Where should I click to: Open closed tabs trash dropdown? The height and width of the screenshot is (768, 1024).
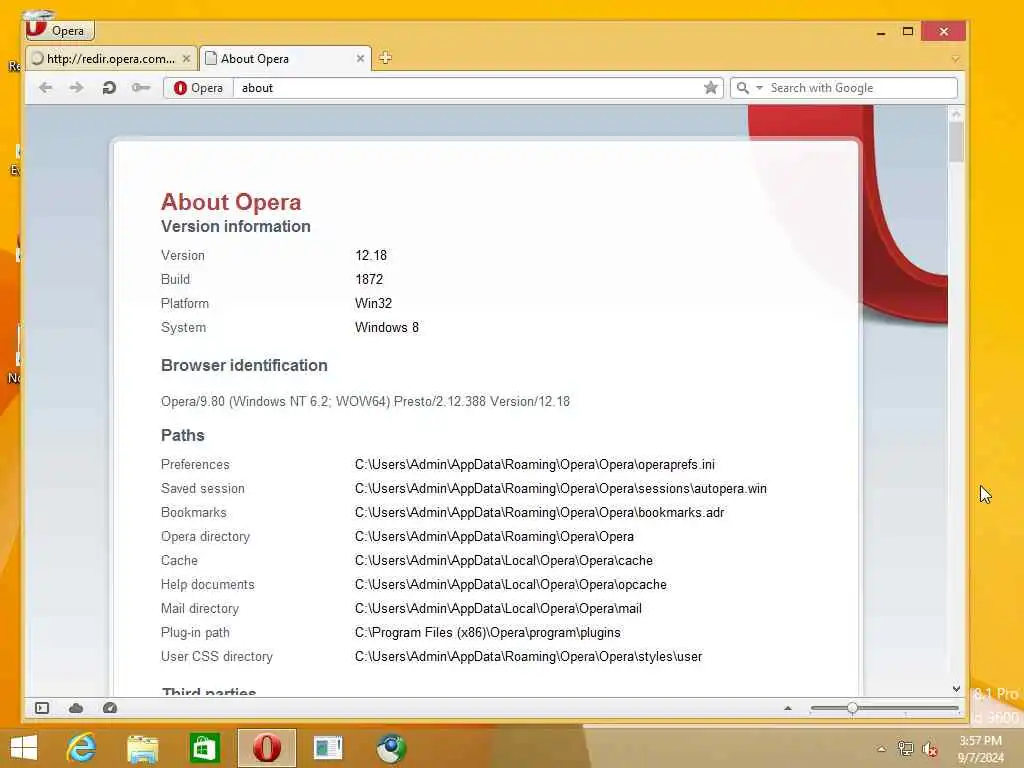tap(955, 59)
